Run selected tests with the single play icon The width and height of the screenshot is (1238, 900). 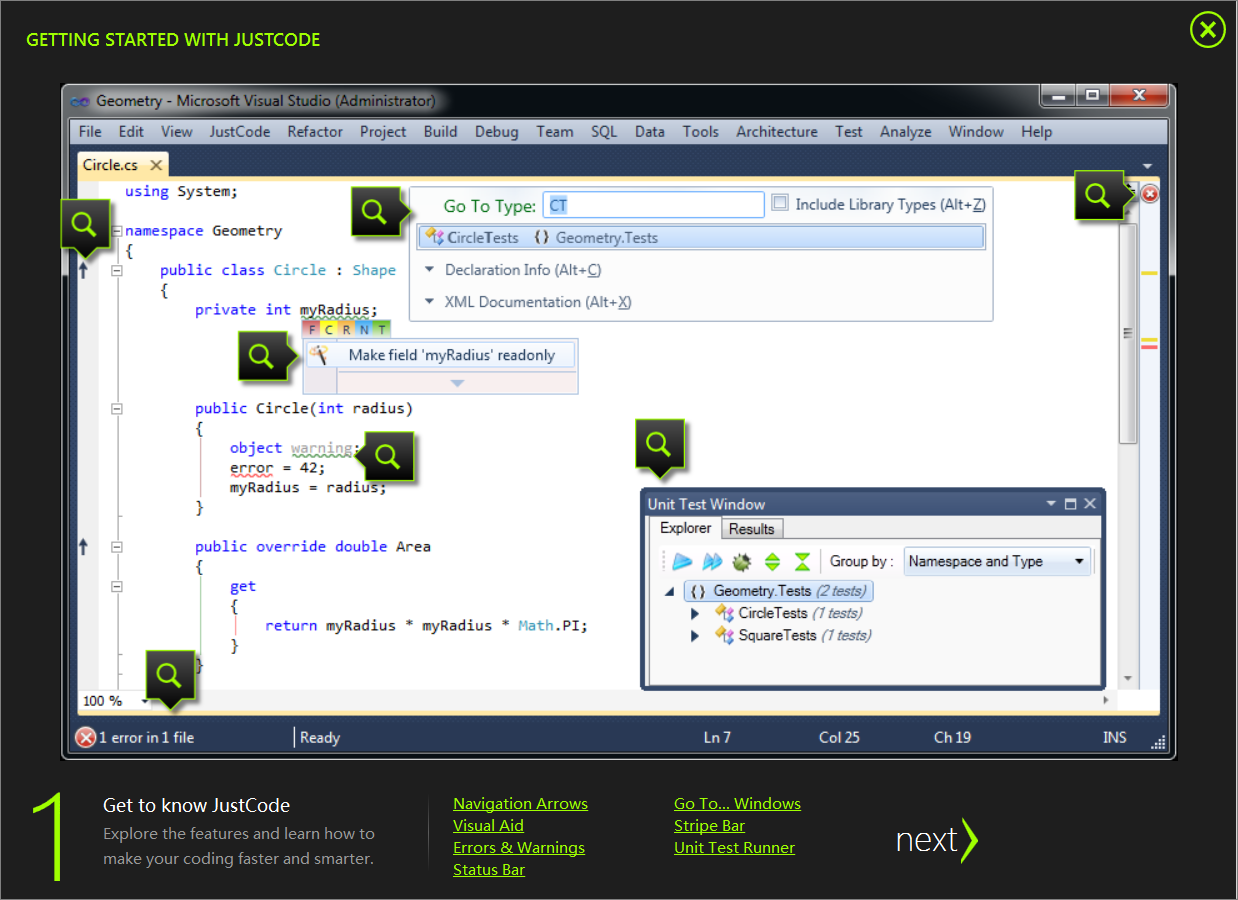coord(682,562)
